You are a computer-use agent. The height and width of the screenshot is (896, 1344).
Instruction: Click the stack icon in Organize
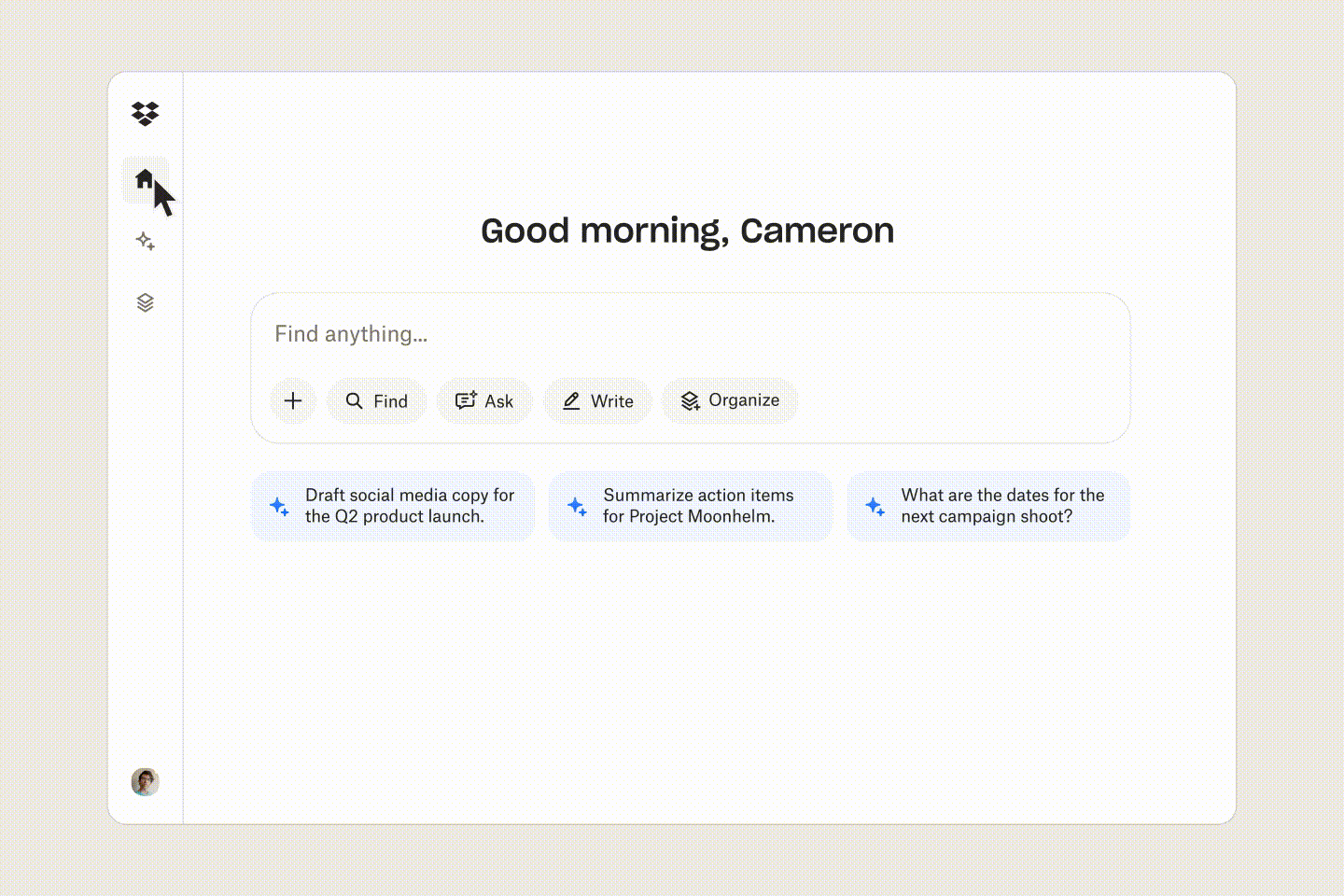click(x=690, y=400)
